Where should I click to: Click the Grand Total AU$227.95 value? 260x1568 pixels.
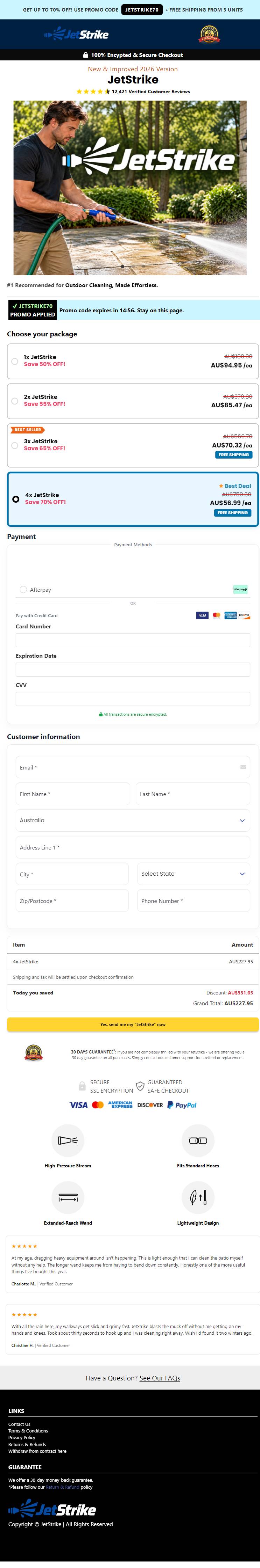[x=239, y=1003]
